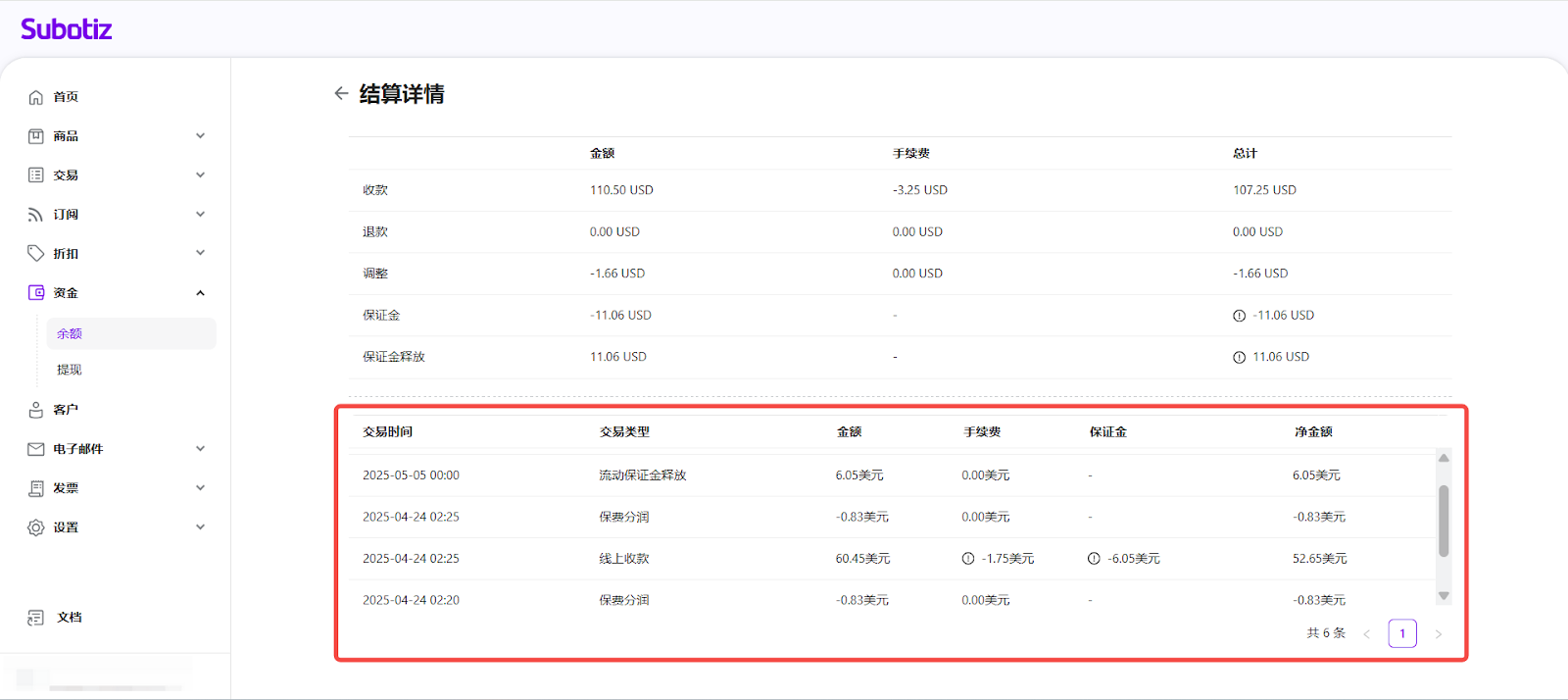Click the 文档 documentation icon
Viewport: 1568px width, 700px height.
(36, 618)
